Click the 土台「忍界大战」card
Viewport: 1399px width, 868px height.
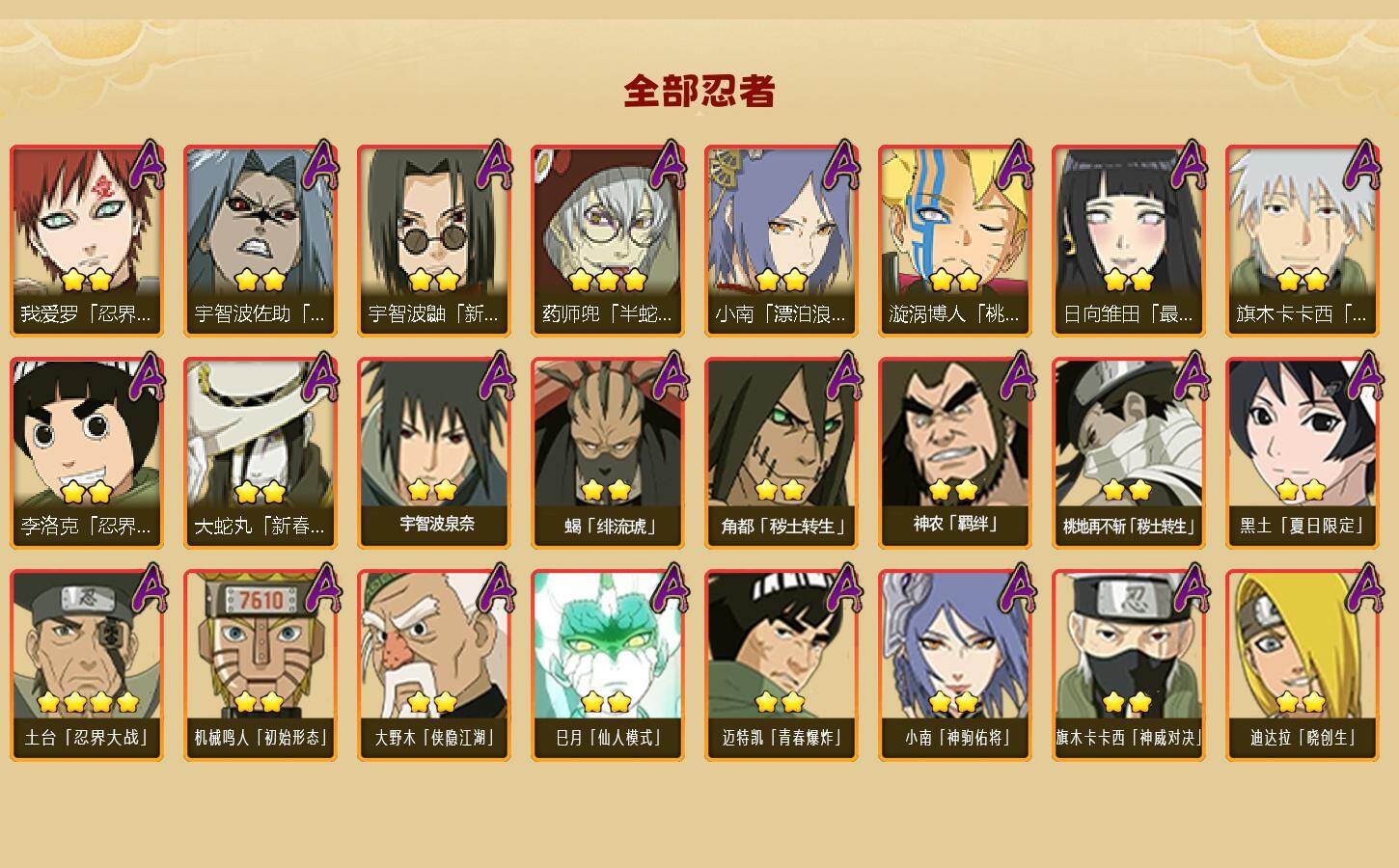[x=87, y=665]
